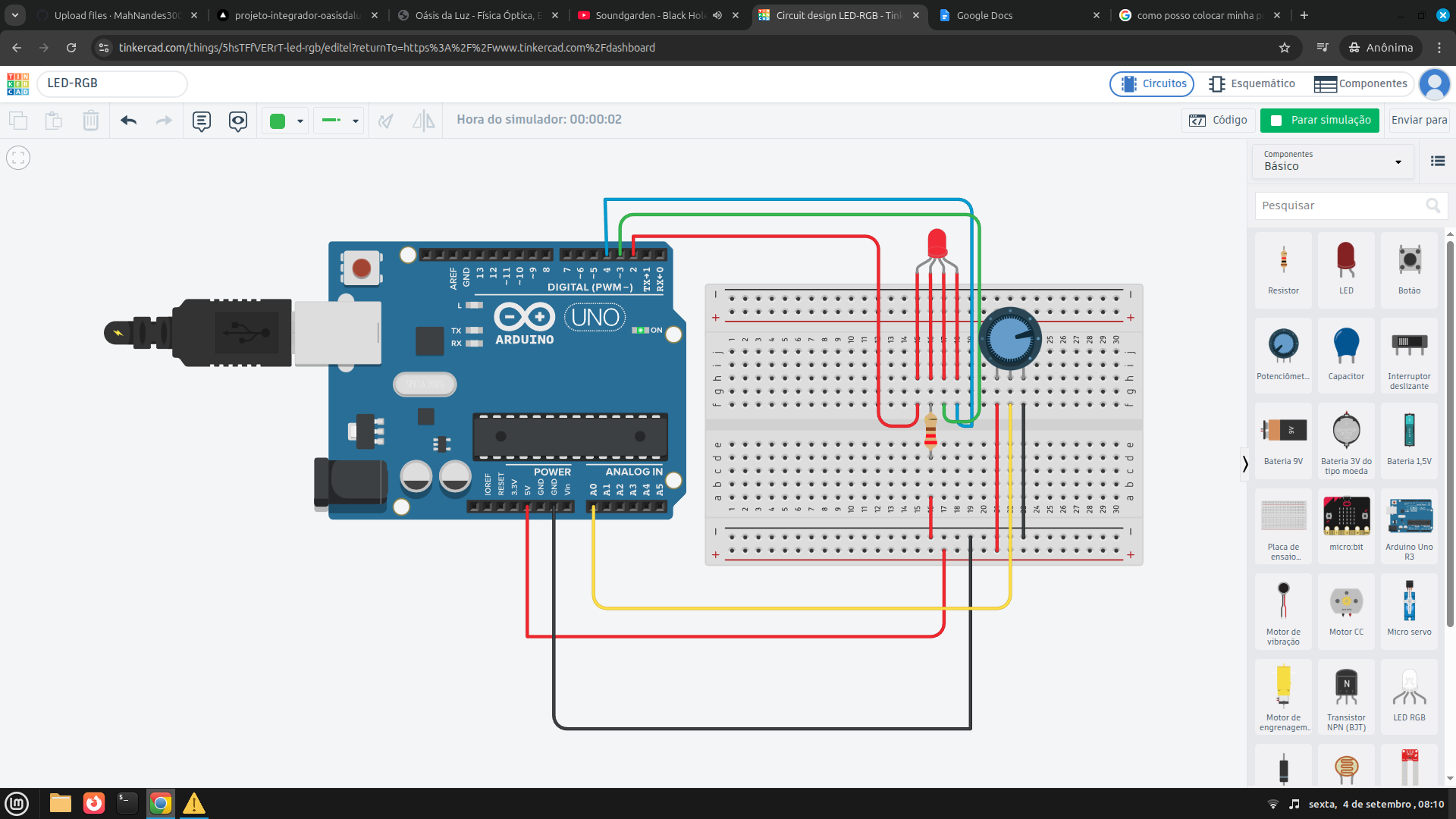Select the Interruptor deslizante component

(1409, 355)
